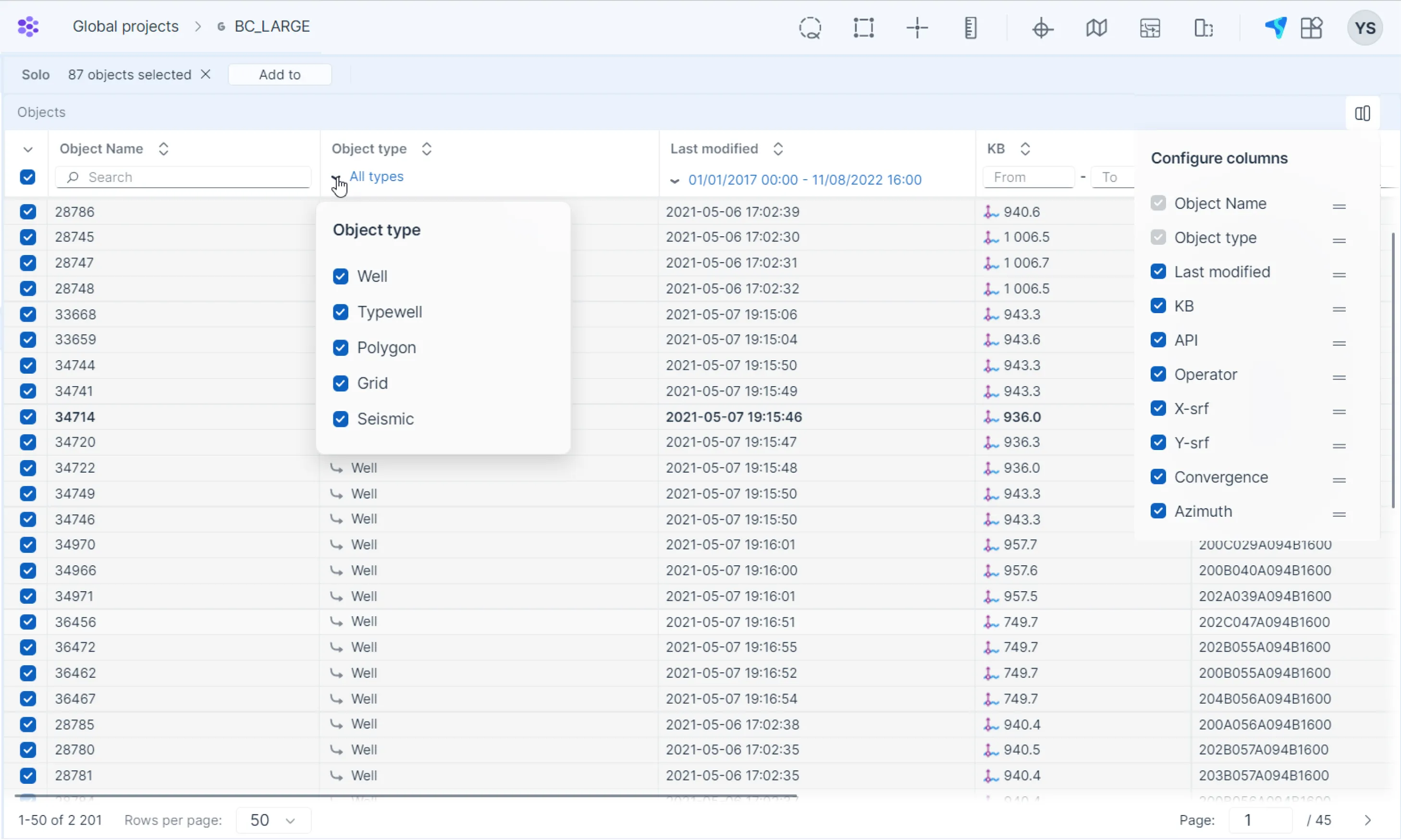Open the columns panel toggle above Configure columns
The image size is (1401, 840).
pyautogui.click(x=1362, y=113)
